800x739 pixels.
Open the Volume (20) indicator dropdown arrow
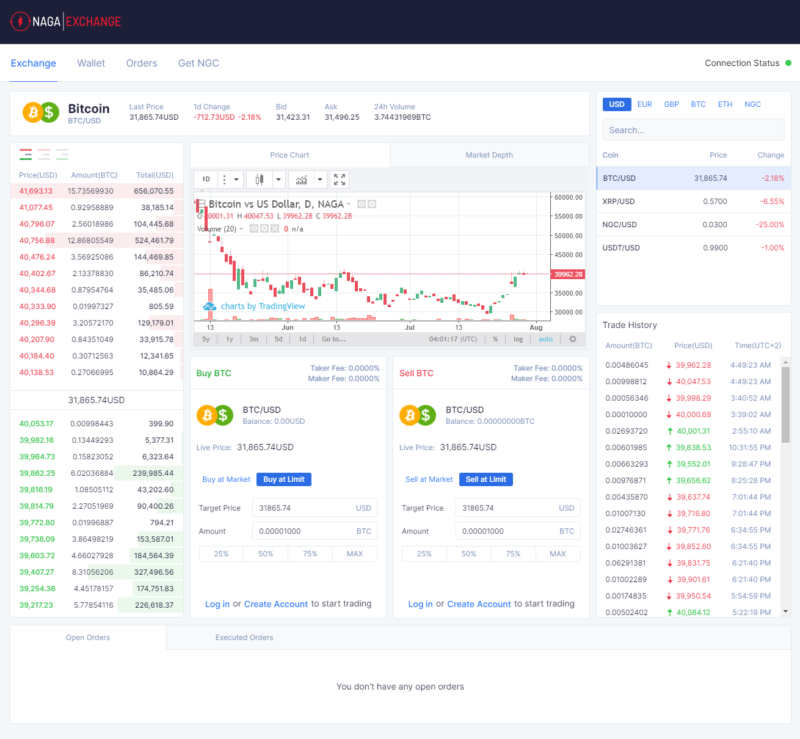241,229
